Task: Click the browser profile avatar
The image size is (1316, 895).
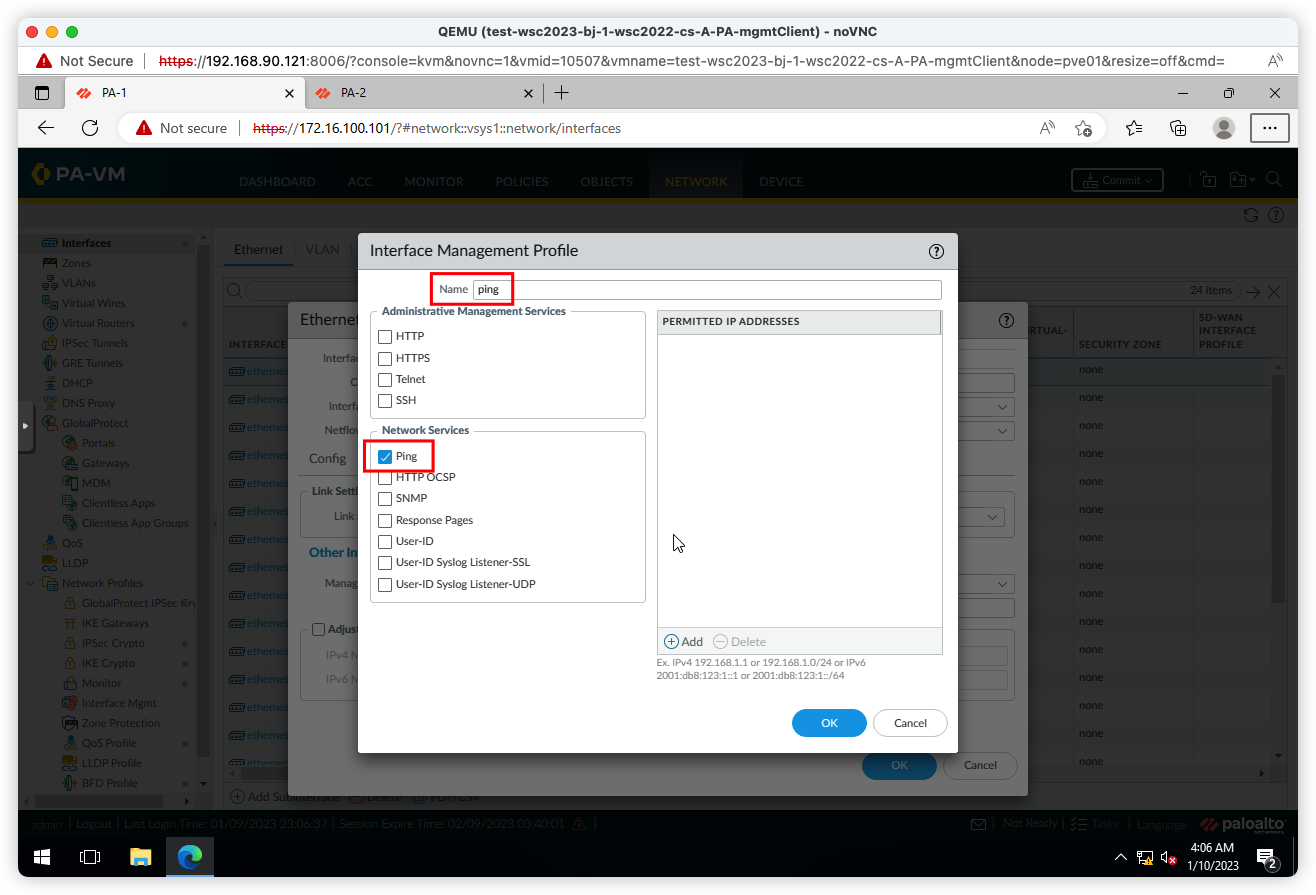Action: pyautogui.click(x=1223, y=128)
